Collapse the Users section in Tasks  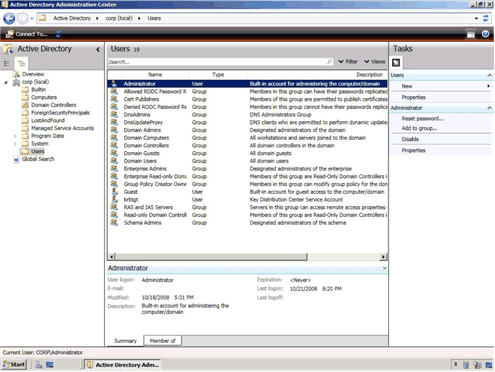[x=489, y=75]
